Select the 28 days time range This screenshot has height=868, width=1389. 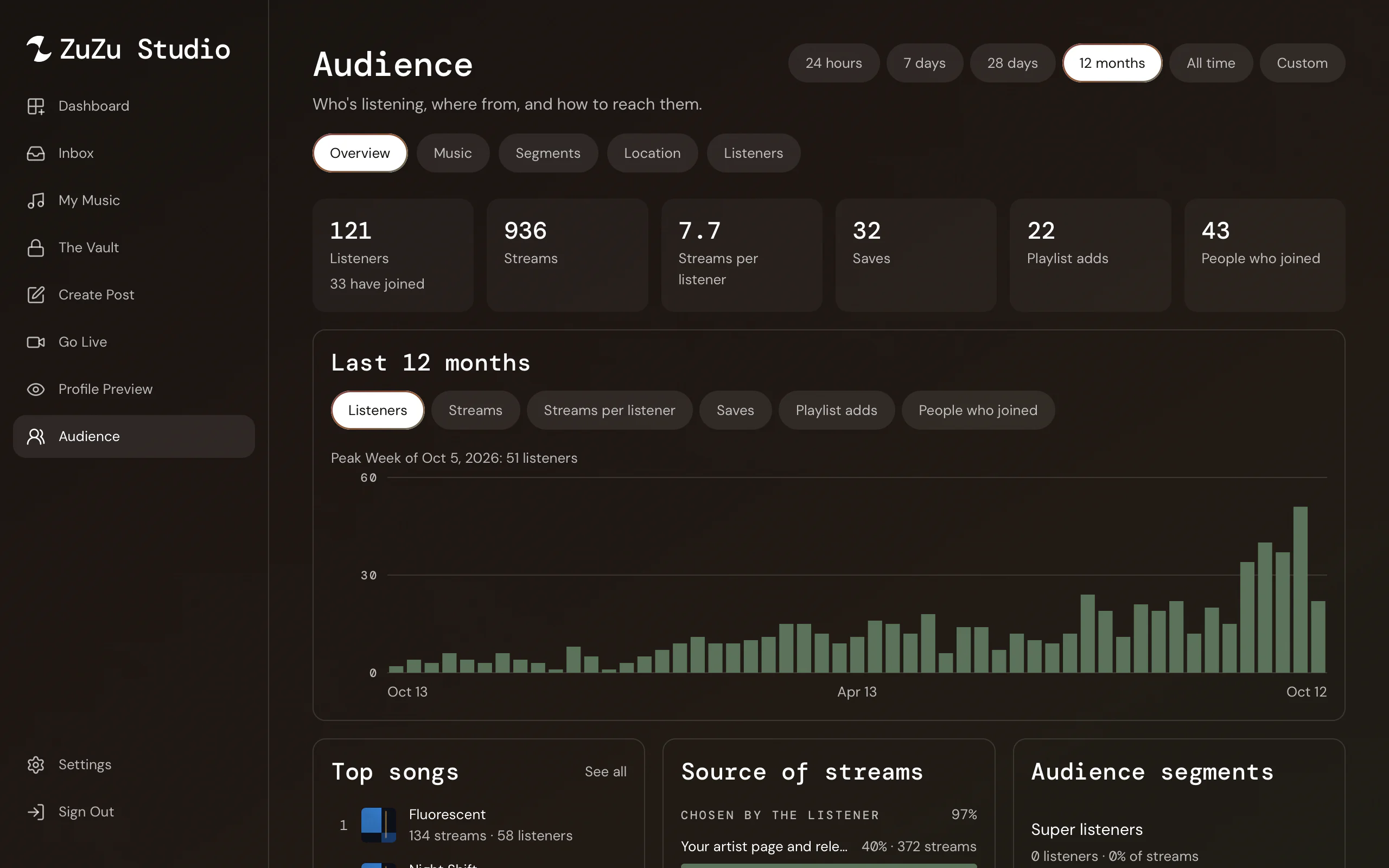pos(1012,63)
